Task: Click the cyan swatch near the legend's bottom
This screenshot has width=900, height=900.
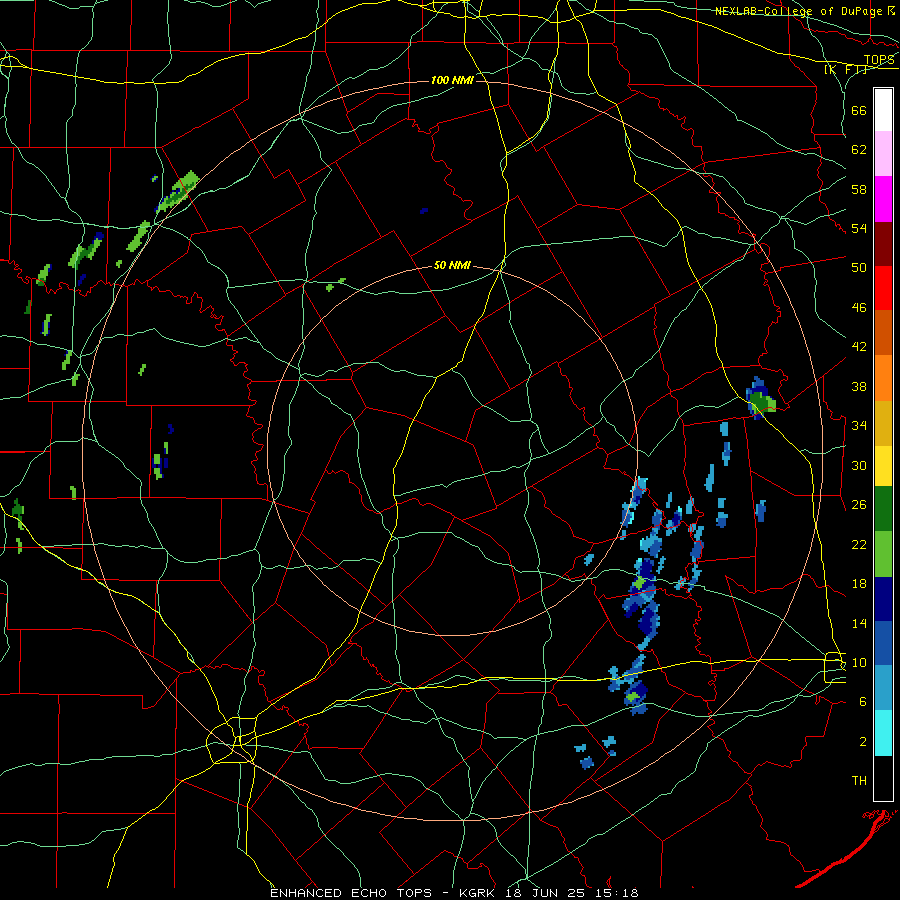Action: [x=883, y=733]
